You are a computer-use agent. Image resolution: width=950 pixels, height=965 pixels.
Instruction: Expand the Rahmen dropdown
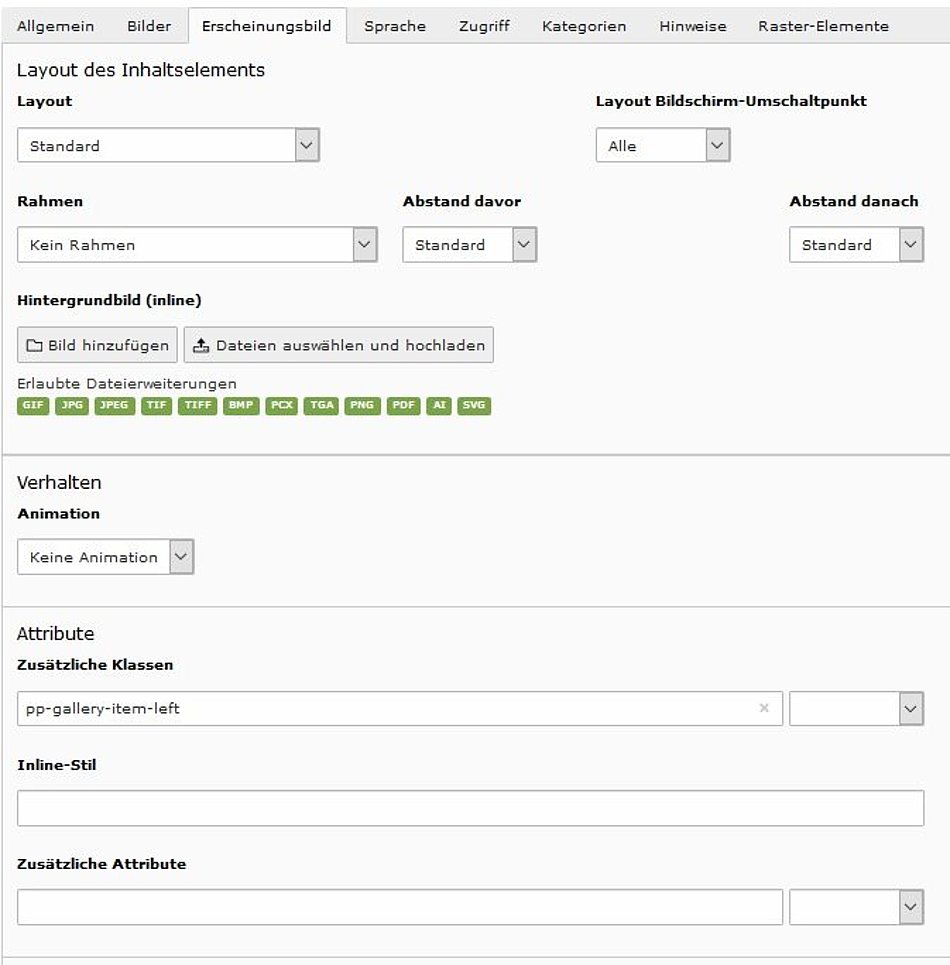click(x=197, y=244)
